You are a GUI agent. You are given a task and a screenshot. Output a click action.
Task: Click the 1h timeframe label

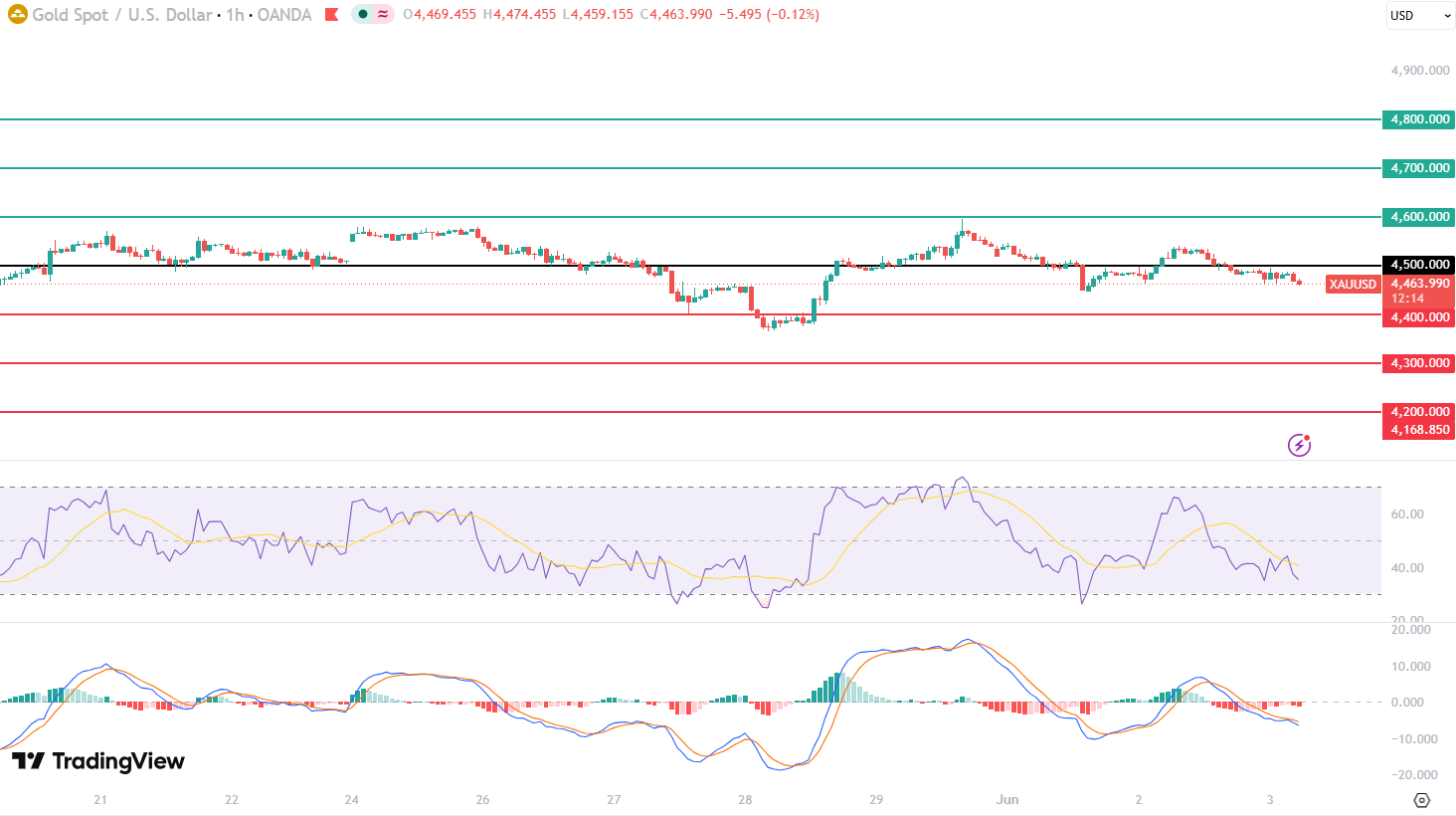pyautogui.click(x=235, y=15)
